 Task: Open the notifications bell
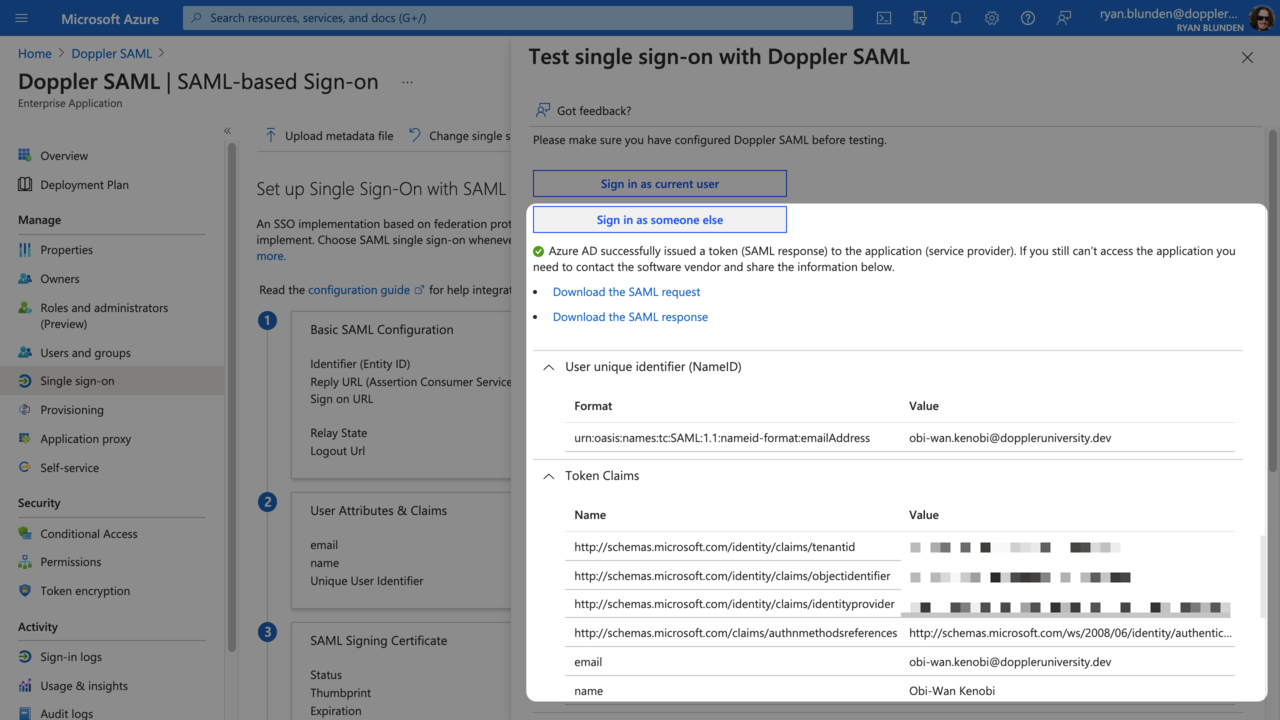tap(956, 18)
